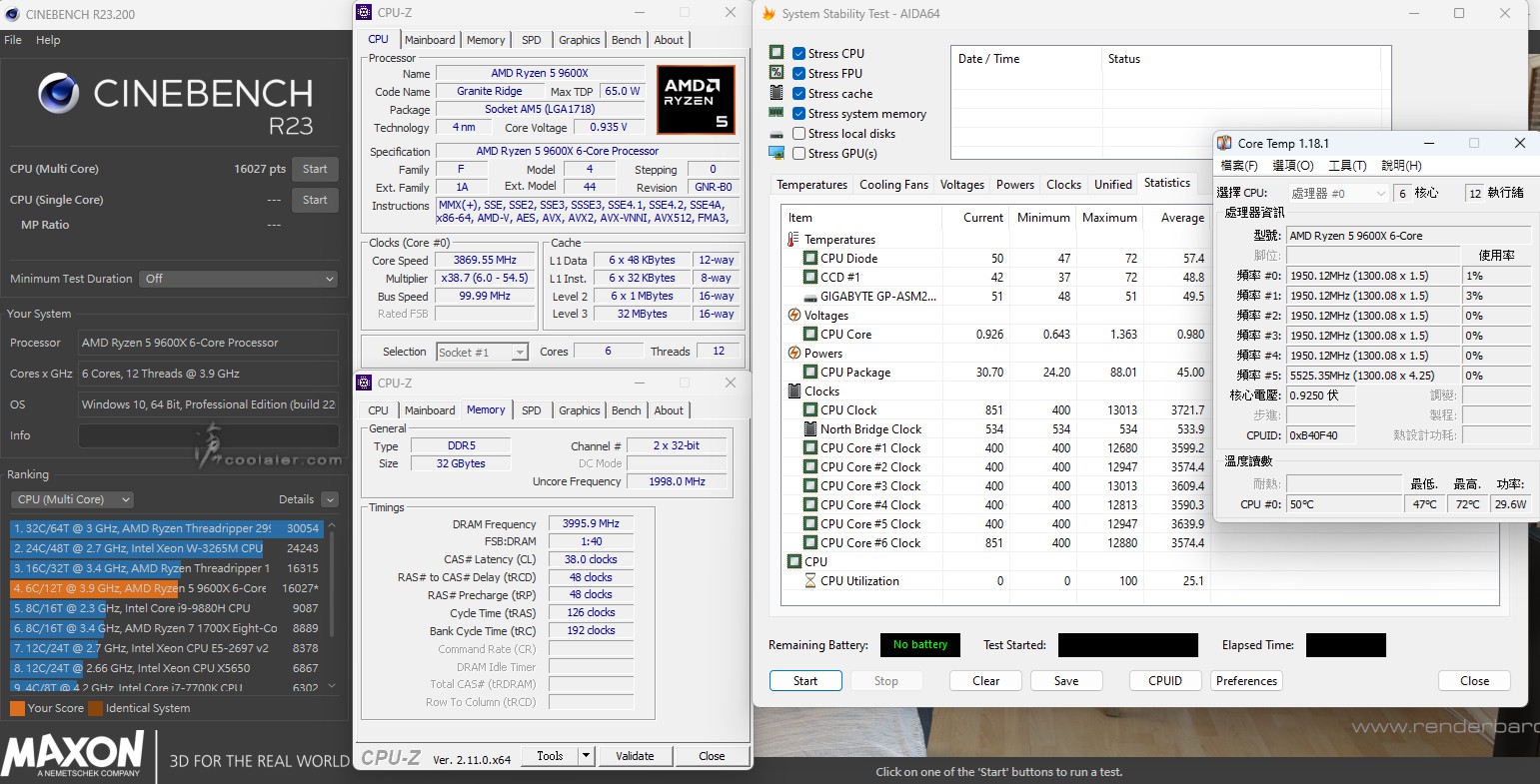1540x784 pixels.
Task: Open the Help menu in Cinebench
Action: 48,40
